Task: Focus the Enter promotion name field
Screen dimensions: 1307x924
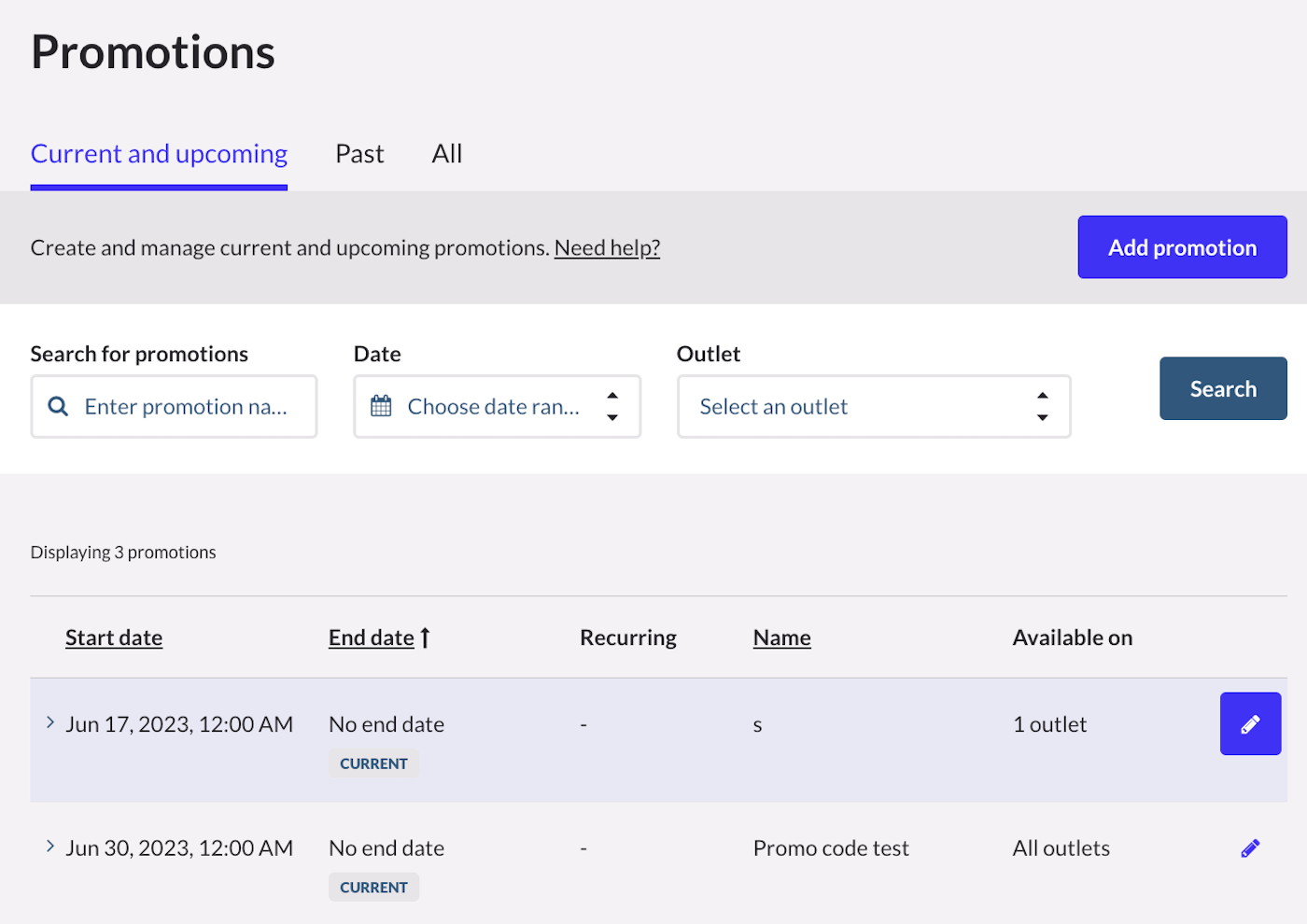Action: pos(187,407)
